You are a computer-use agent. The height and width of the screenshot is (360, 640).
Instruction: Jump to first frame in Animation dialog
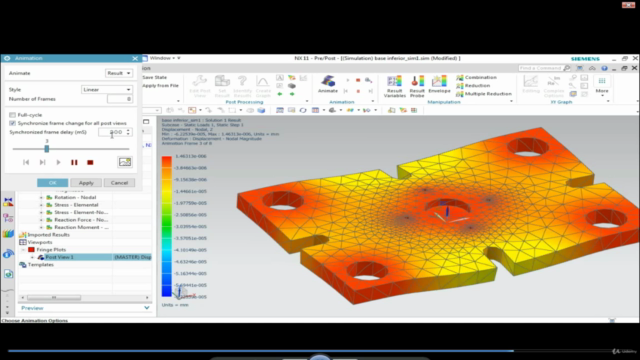[26, 162]
